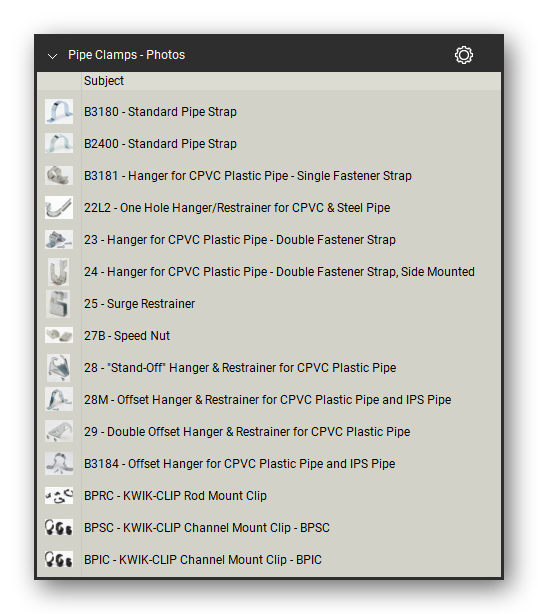This screenshot has height=614, width=538.
Task: Open the 27B Speed Nut thumbnail
Action: (x=59, y=336)
